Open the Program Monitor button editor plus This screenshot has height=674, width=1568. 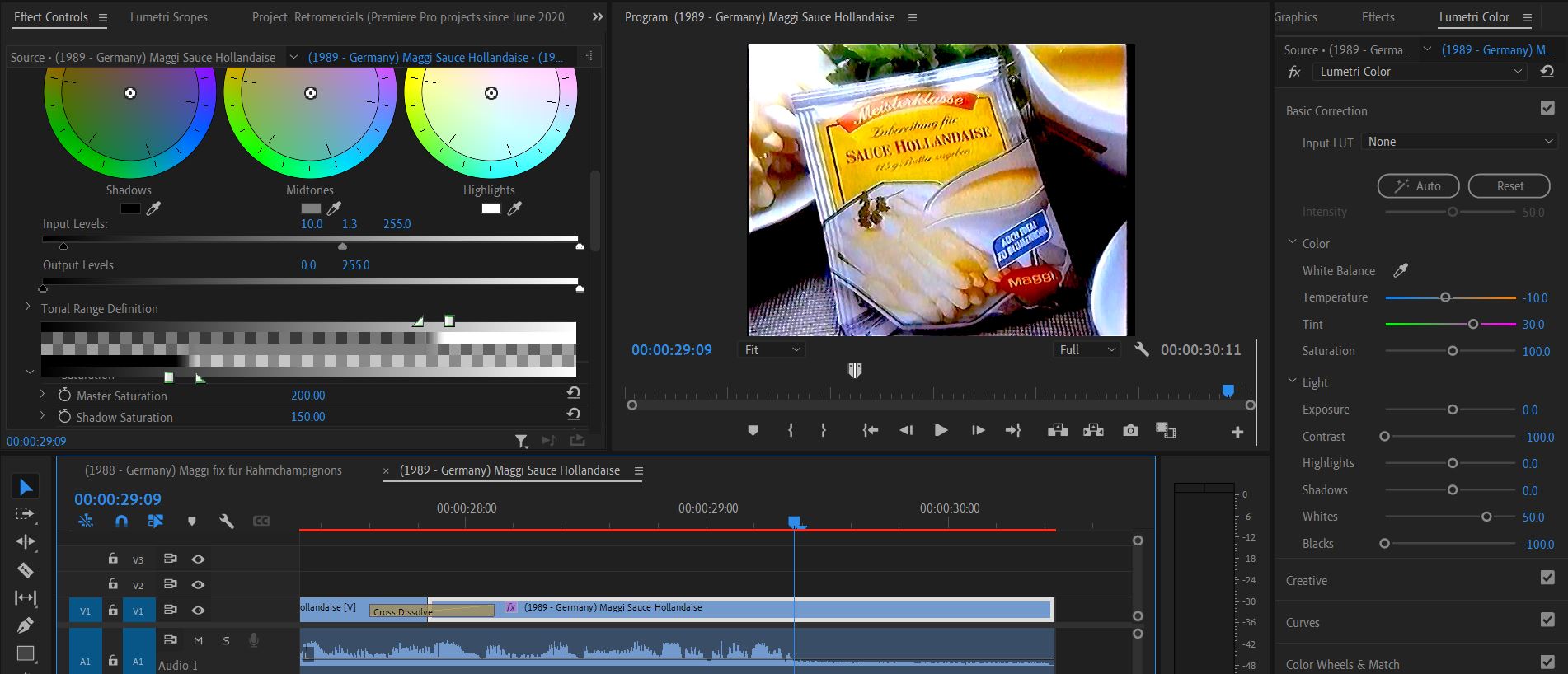coord(1237,432)
